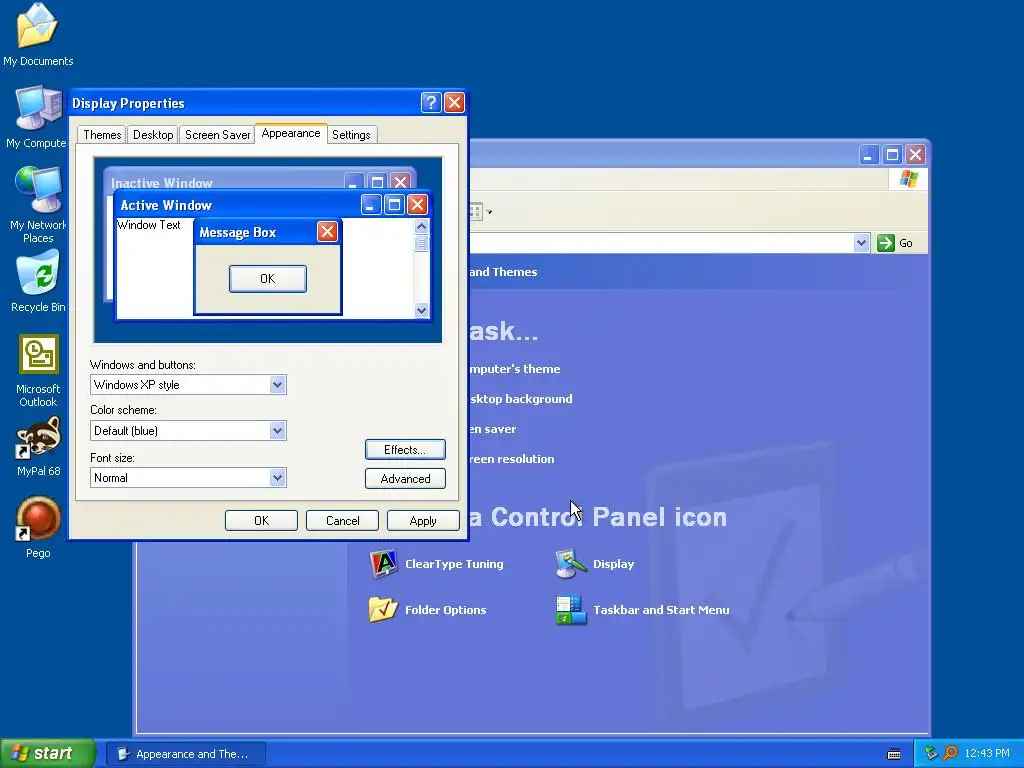
Task: Expand the Font size dropdown
Action: 278,477
